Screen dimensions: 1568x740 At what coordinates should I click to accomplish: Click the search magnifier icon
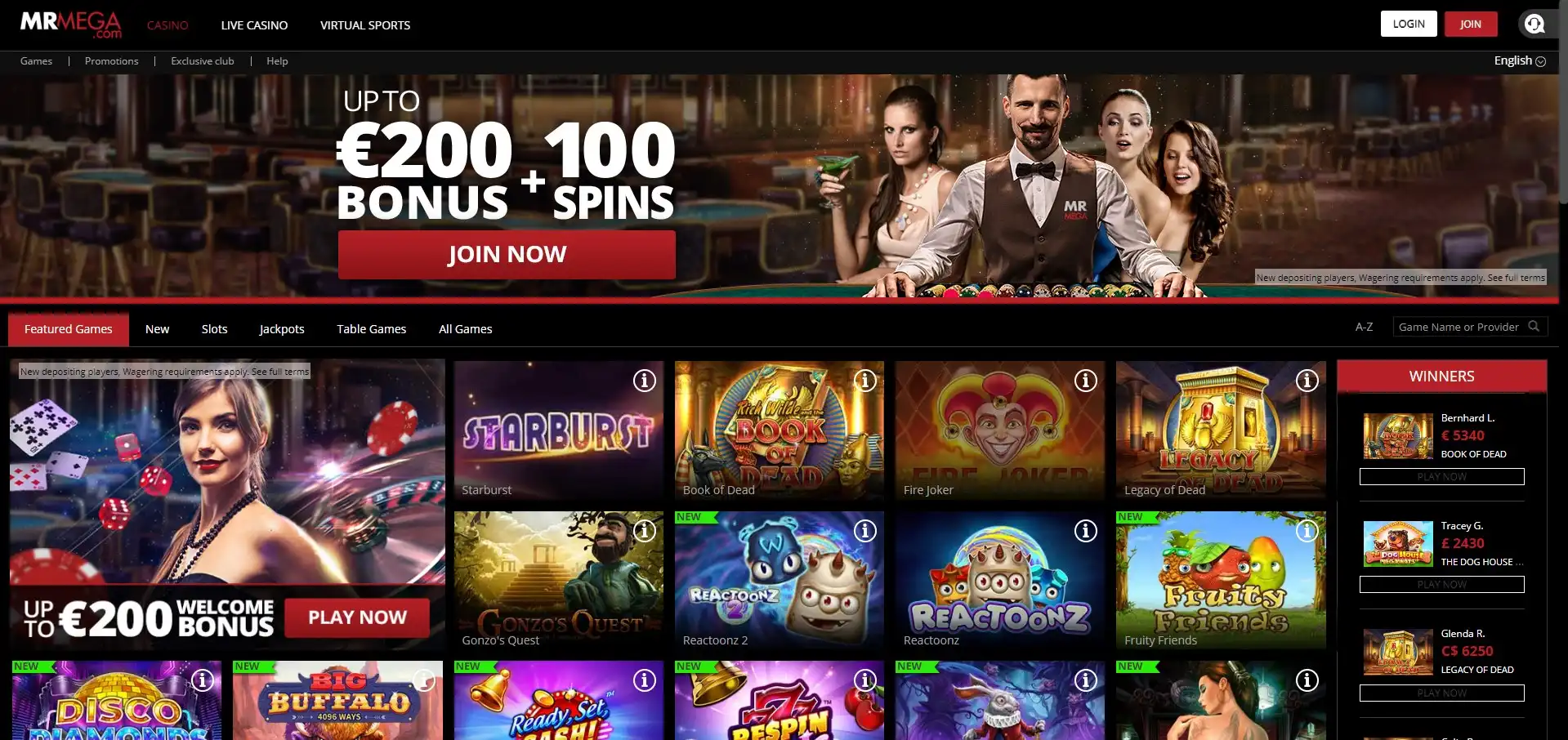[x=1534, y=327]
